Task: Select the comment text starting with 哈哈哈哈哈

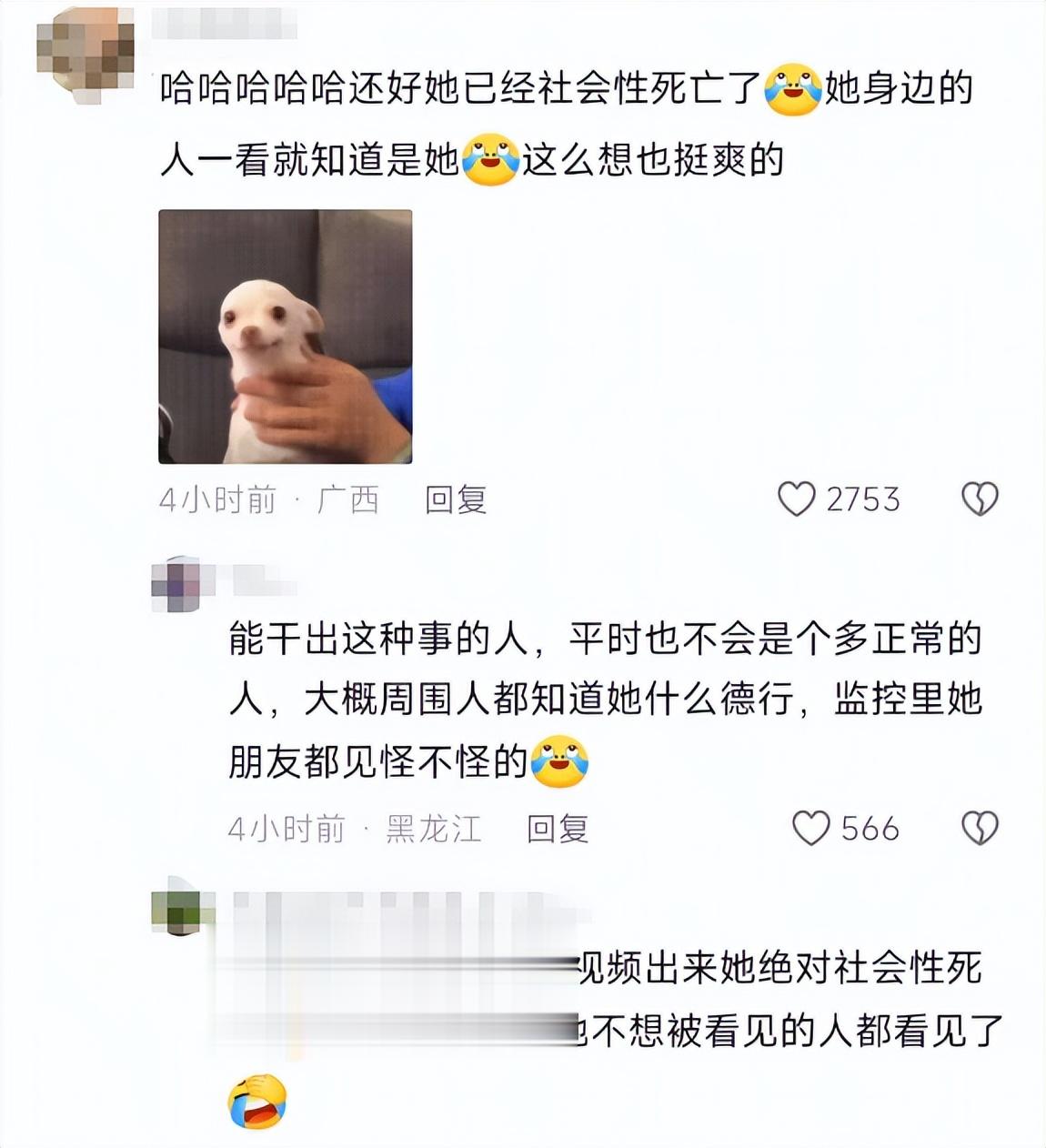Action: (x=567, y=125)
